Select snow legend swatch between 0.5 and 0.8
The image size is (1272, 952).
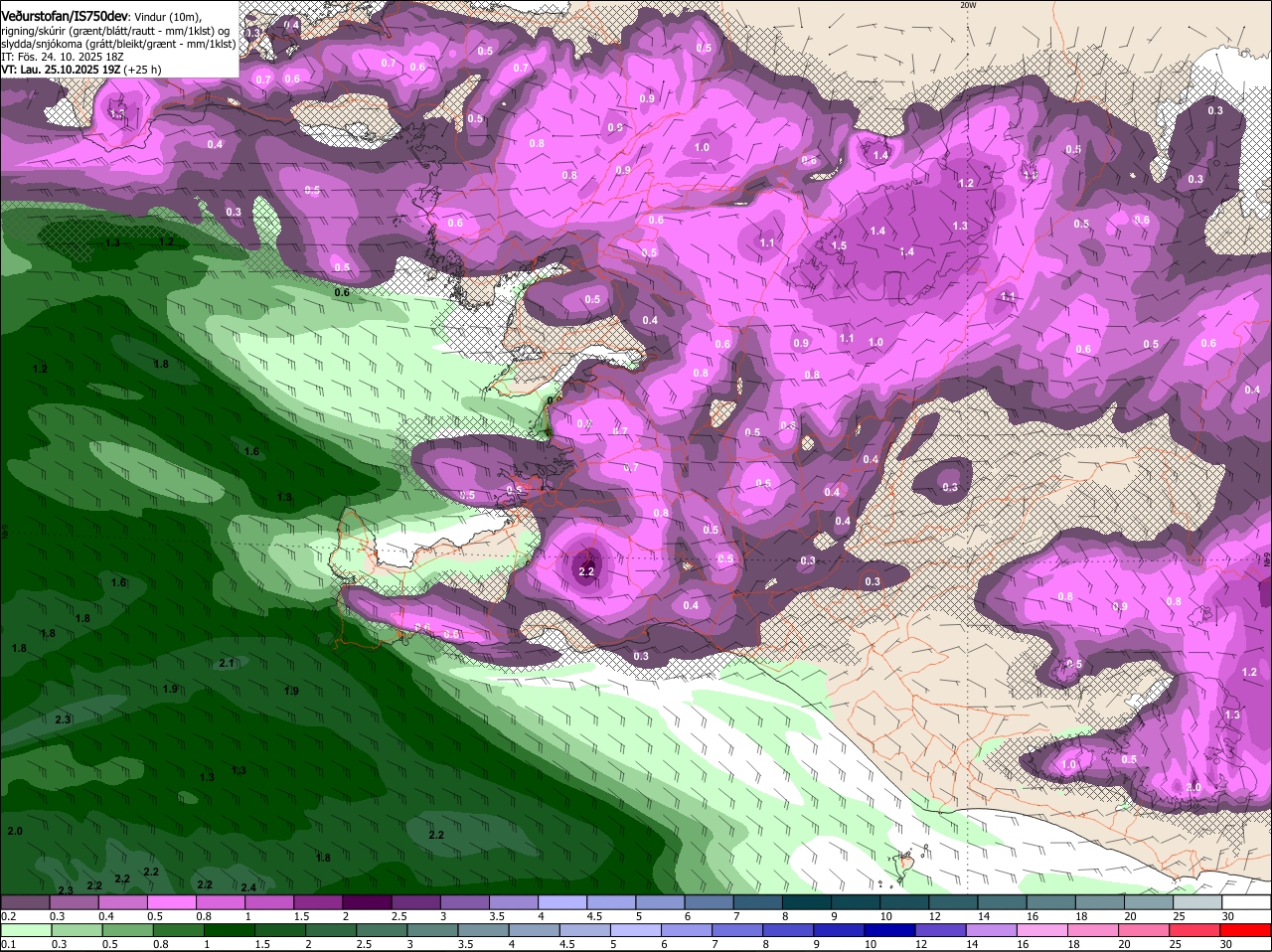pyautogui.click(x=172, y=902)
